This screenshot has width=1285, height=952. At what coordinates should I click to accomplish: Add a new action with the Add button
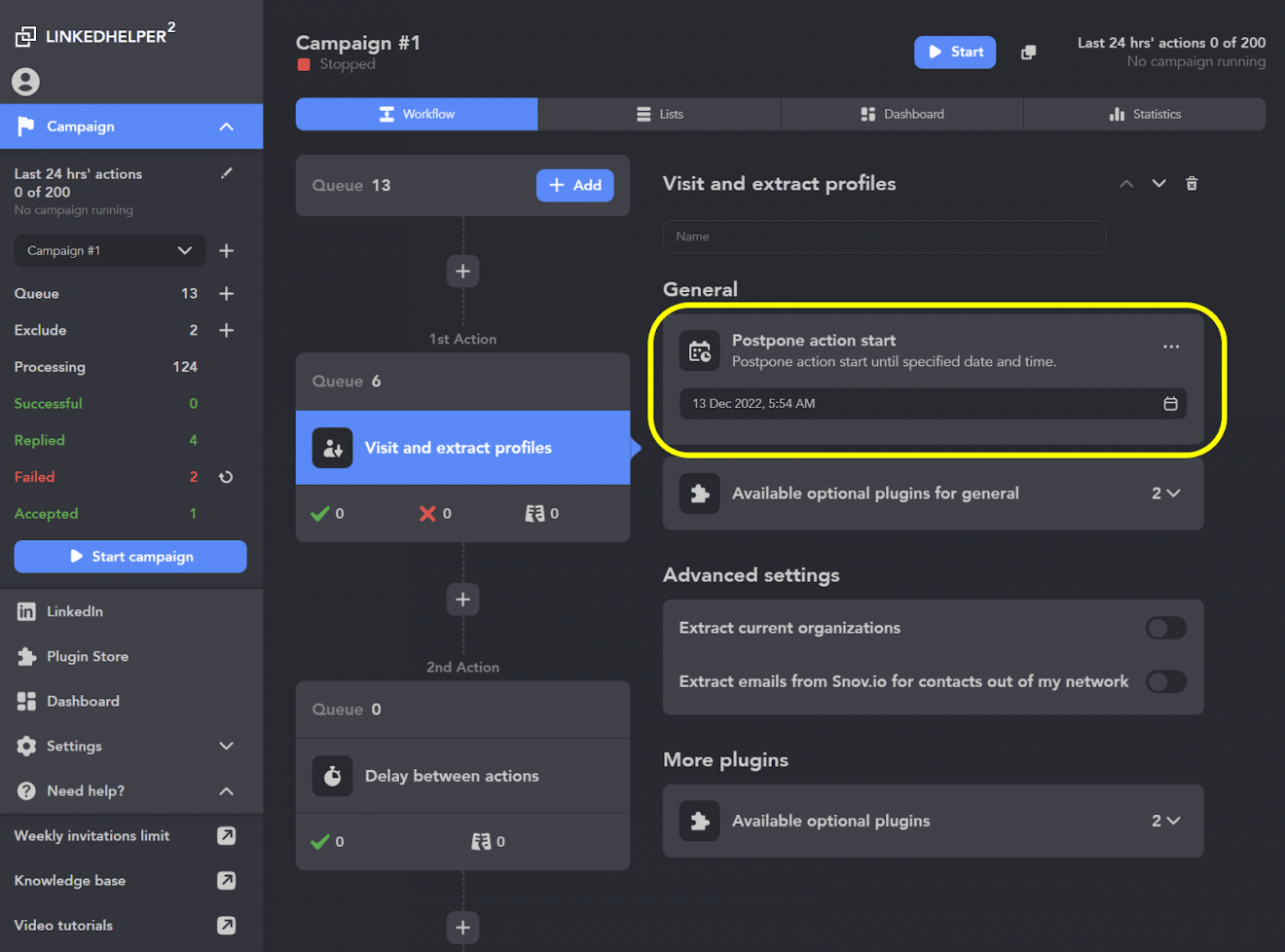[x=574, y=185]
